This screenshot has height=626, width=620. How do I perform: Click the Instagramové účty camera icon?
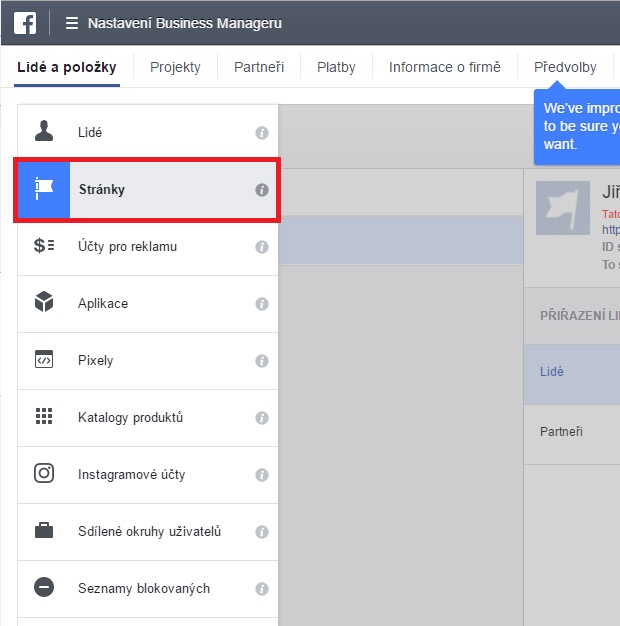click(44, 473)
